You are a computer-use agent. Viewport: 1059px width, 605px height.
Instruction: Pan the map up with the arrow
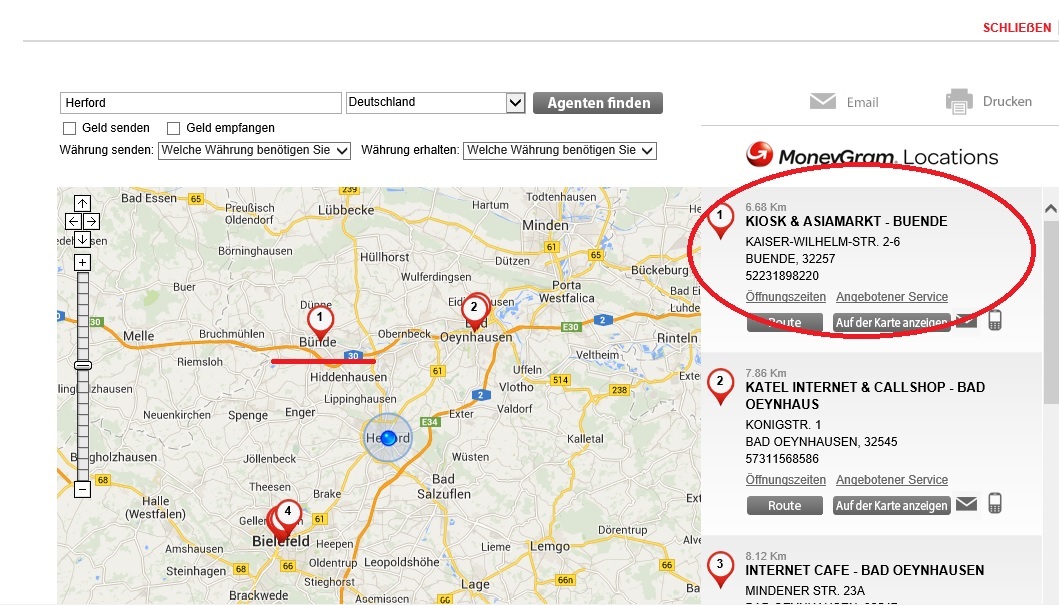point(82,203)
